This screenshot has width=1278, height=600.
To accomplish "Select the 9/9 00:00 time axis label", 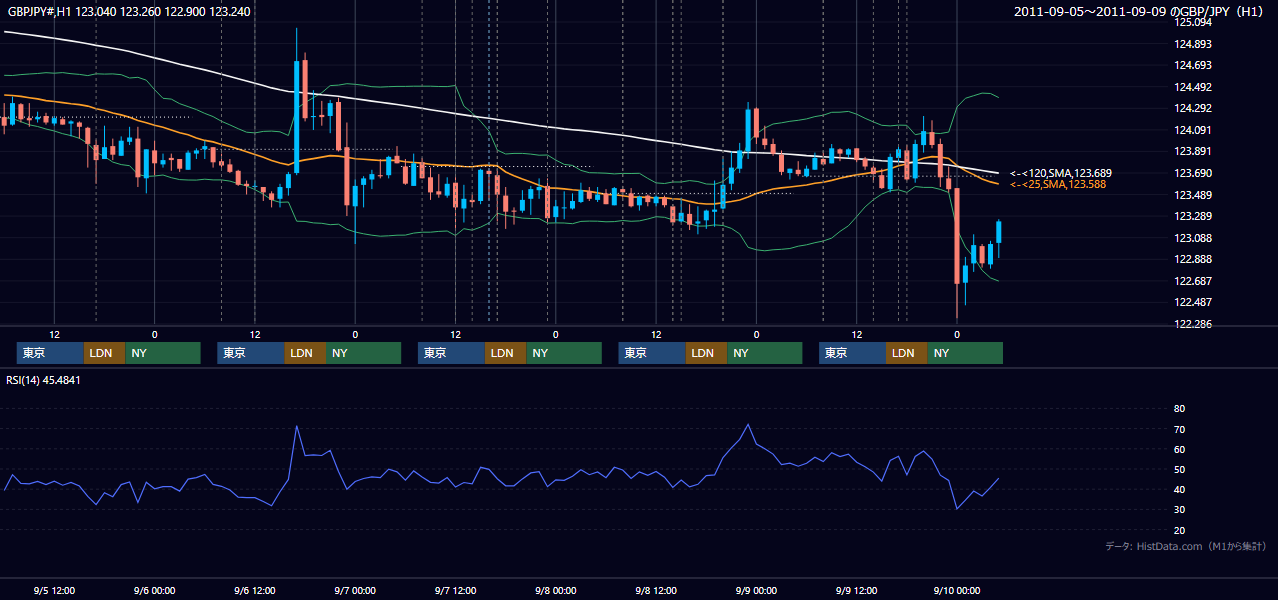I will [x=756, y=591].
